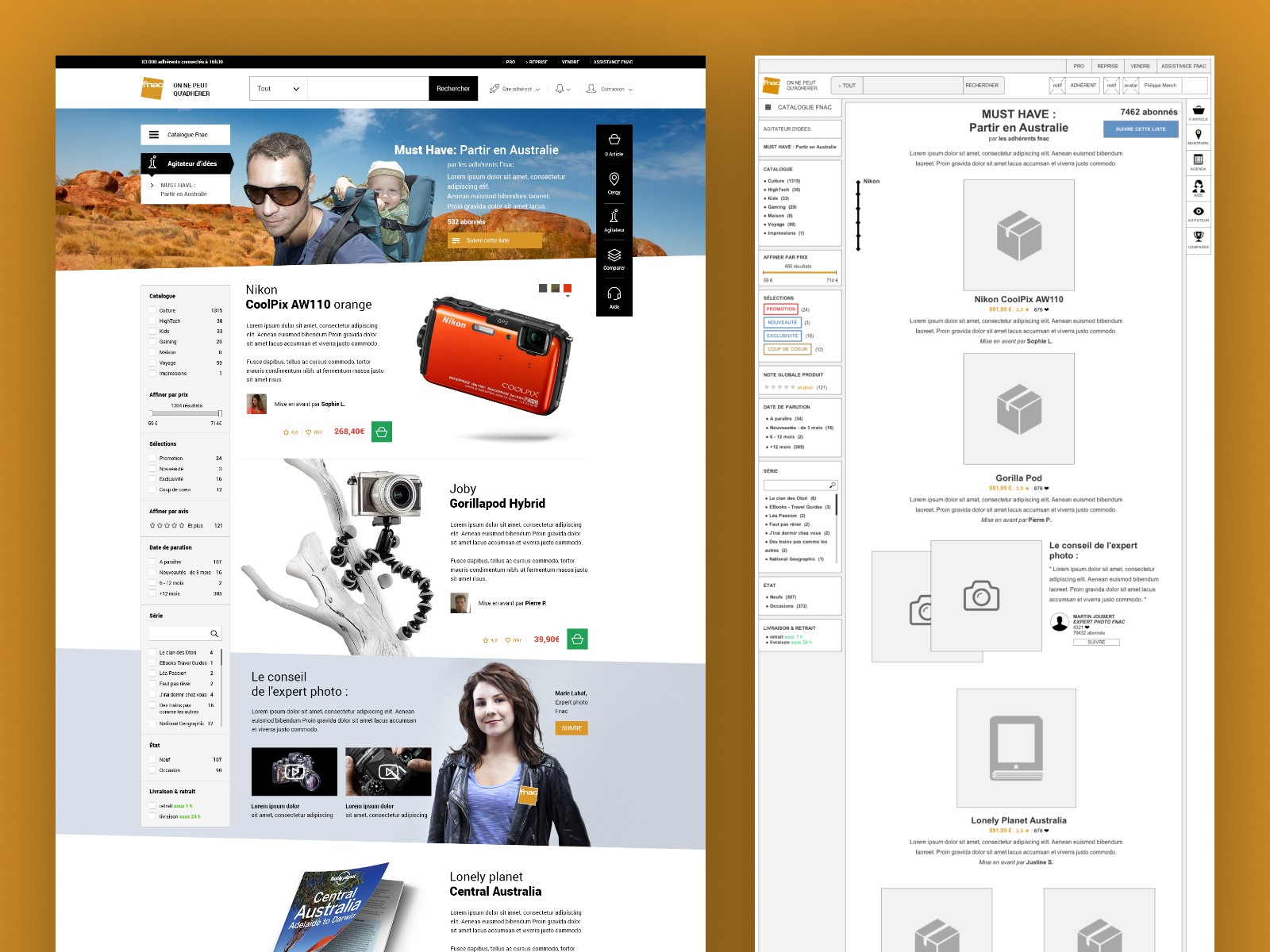This screenshot has height=952, width=1270.
Task: Click the orange Suivre cette liste button
Action: pyautogui.click(x=495, y=240)
